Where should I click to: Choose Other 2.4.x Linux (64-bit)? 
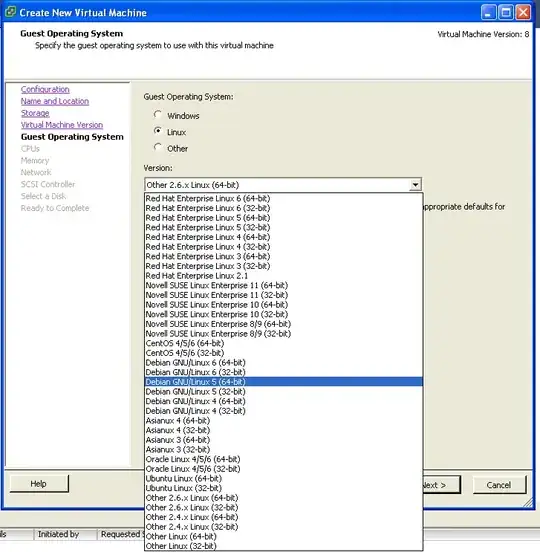click(x=283, y=517)
